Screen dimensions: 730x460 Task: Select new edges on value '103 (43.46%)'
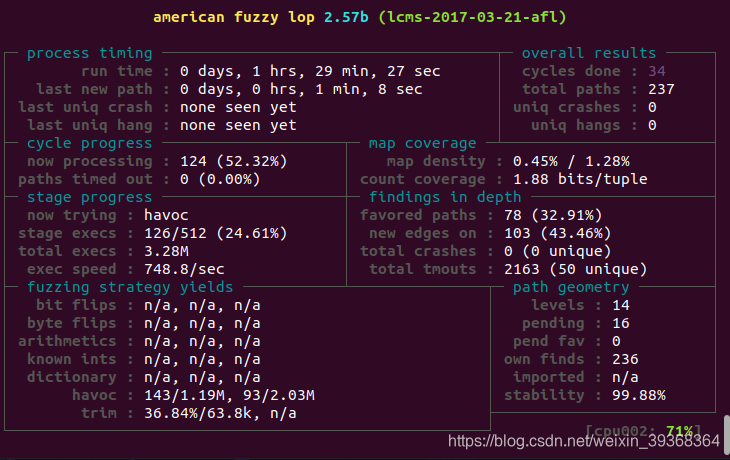558,233
